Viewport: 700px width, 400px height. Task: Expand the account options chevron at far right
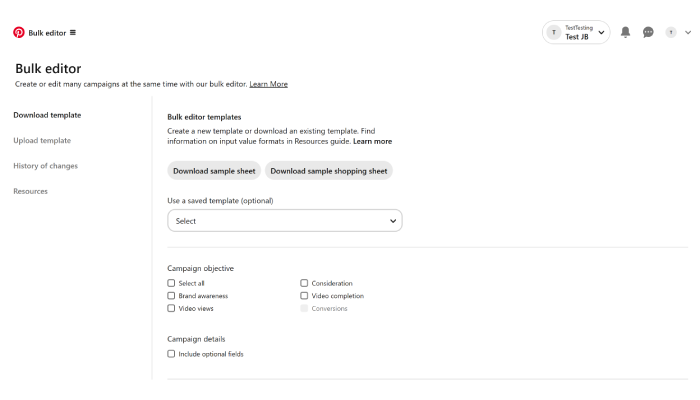tap(688, 32)
